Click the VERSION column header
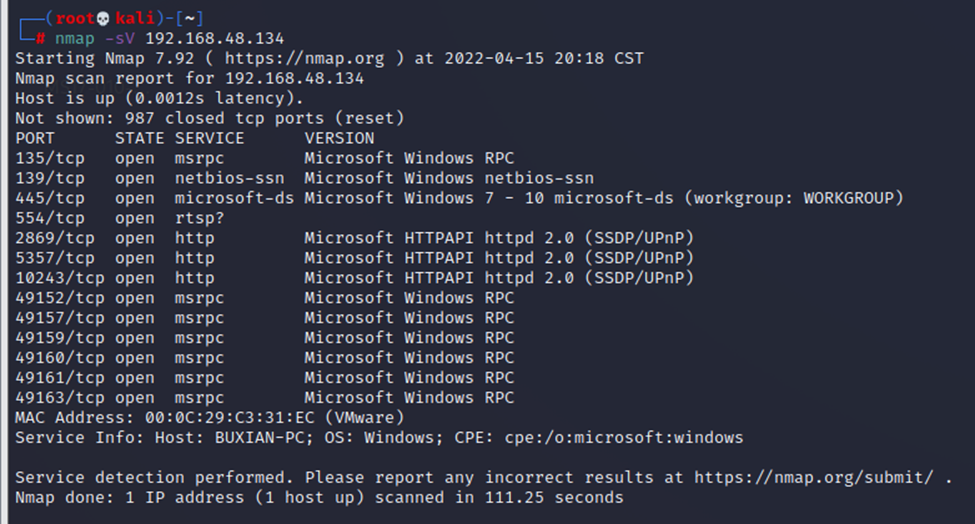 [339, 138]
